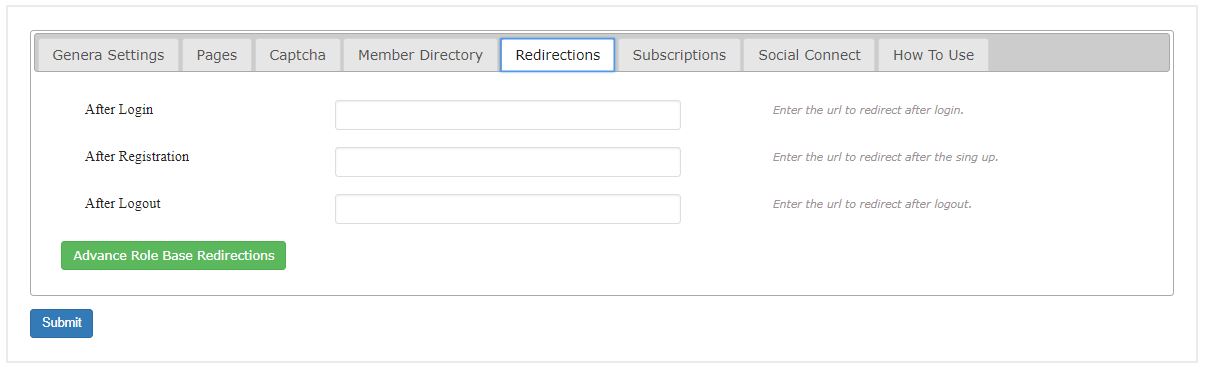
Task: Focus the After Login URL field
Action: click(508, 115)
